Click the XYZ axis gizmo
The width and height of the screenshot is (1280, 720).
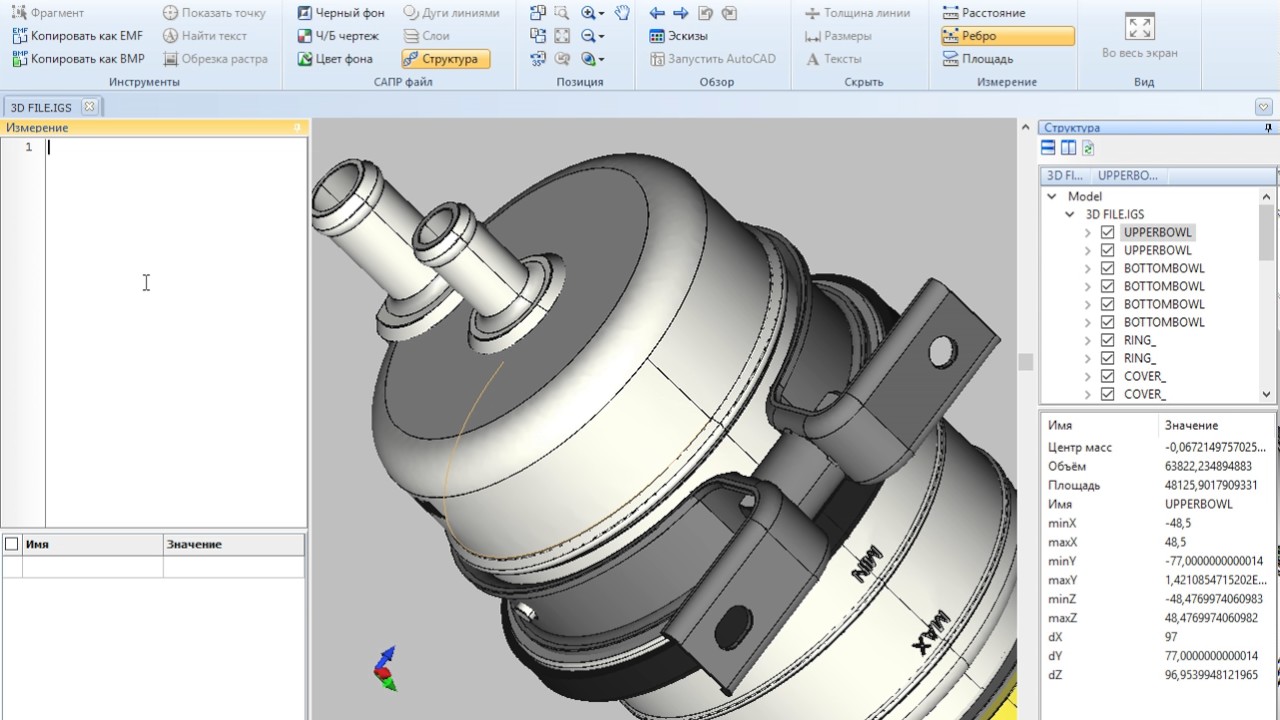(385, 669)
